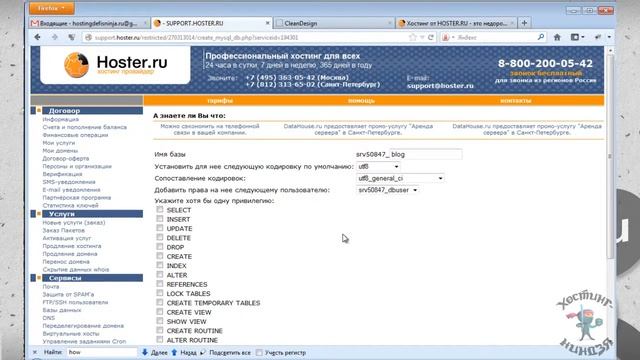The height and width of the screenshot is (360, 640).
Task: Check the SHOW VIEW privilege
Action: [x=160, y=321]
